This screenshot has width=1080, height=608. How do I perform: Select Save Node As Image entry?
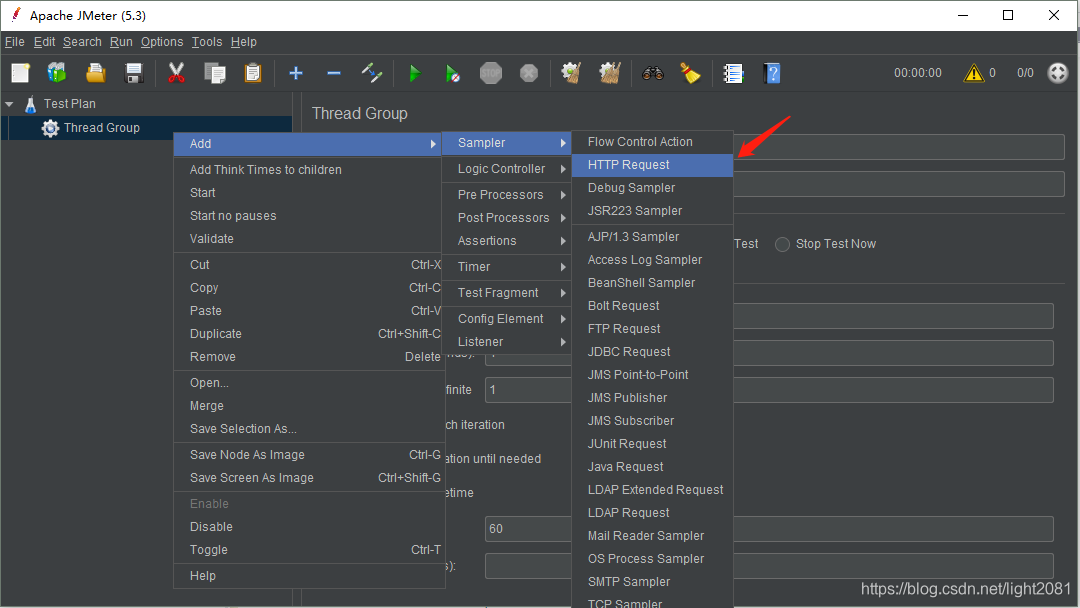click(308, 455)
